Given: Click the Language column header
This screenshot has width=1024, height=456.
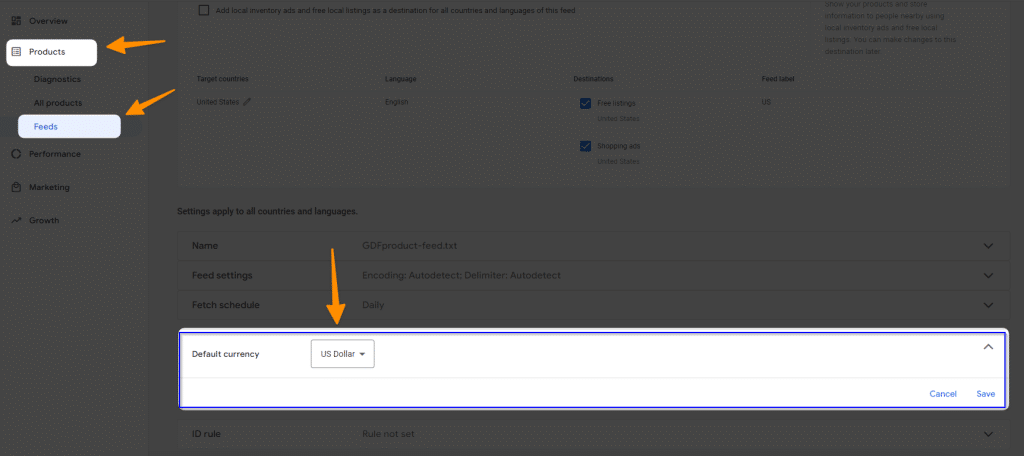Looking at the screenshot, I should pyautogui.click(x=400, y=78).
